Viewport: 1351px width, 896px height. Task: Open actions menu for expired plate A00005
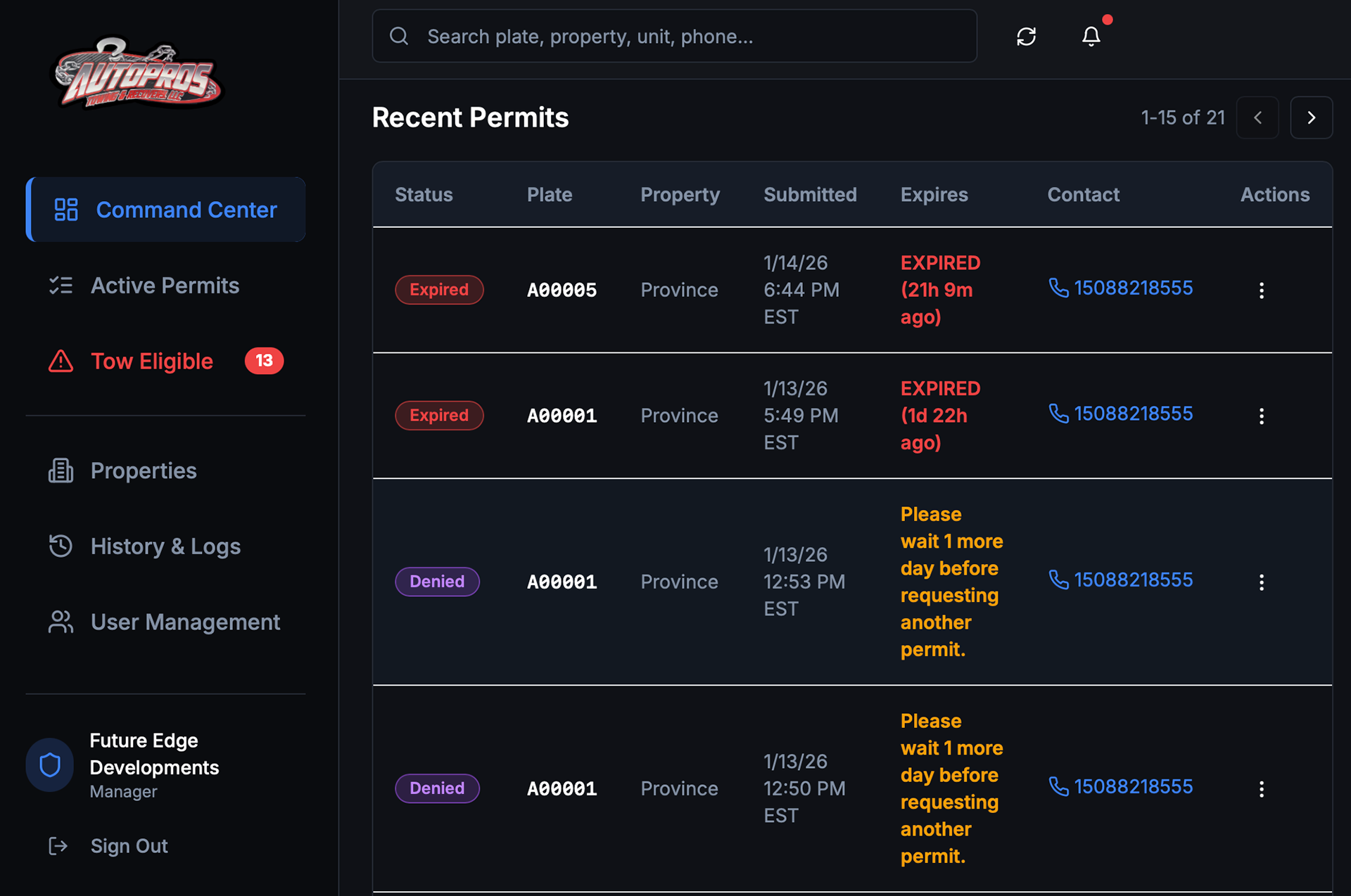[x=1261, y=290]
